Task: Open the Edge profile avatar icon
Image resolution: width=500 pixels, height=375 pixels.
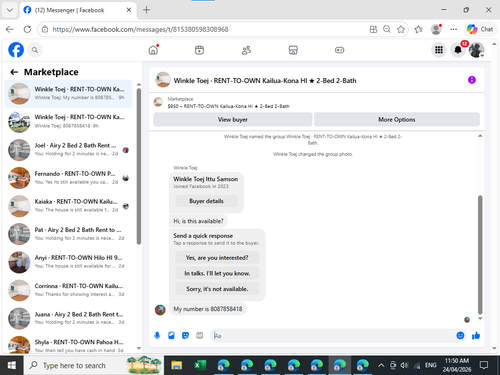Action: pos(436,29)
